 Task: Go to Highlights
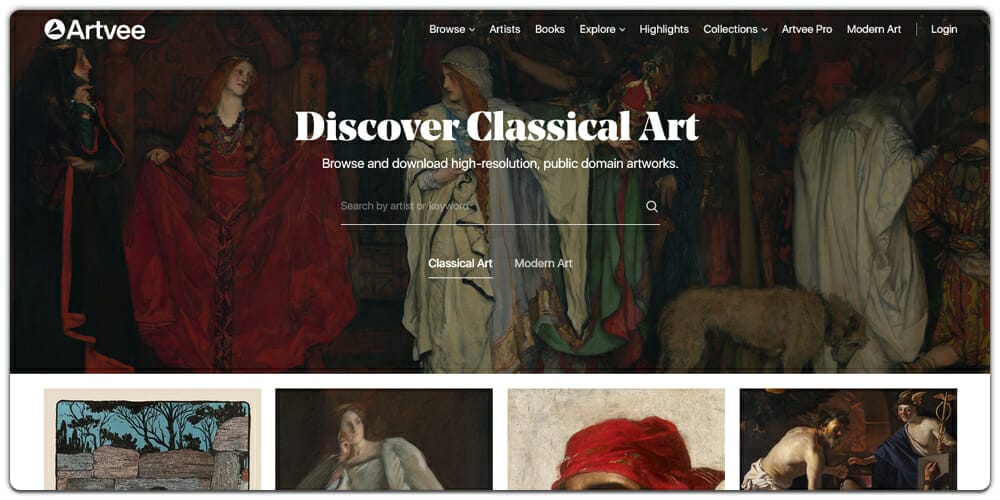[x=664, y=29]
